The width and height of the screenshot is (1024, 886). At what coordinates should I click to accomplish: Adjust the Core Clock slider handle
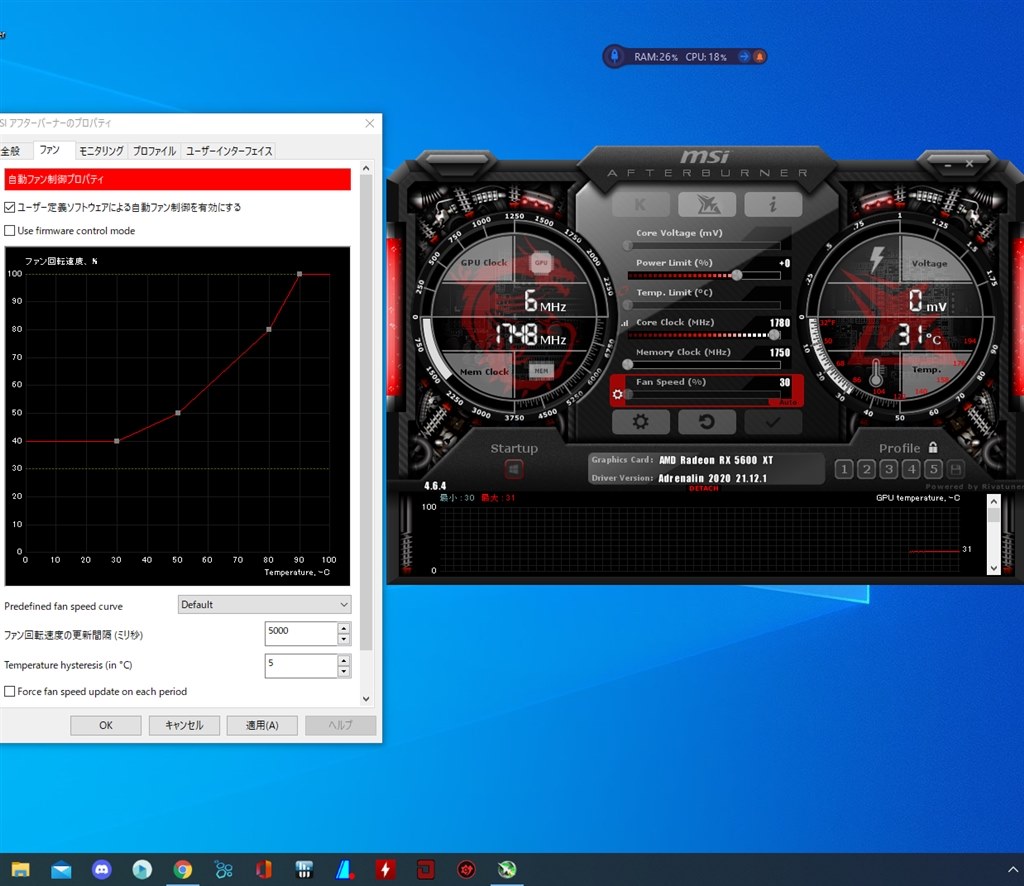point(774,335)
